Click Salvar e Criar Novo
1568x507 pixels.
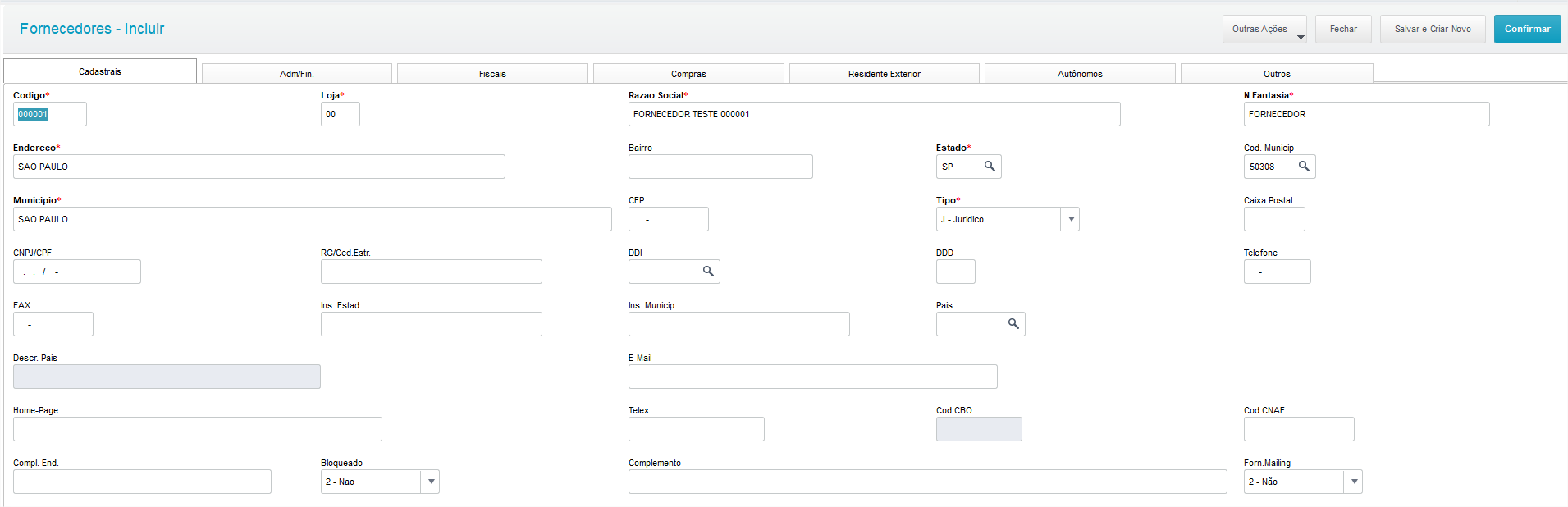1433,29
